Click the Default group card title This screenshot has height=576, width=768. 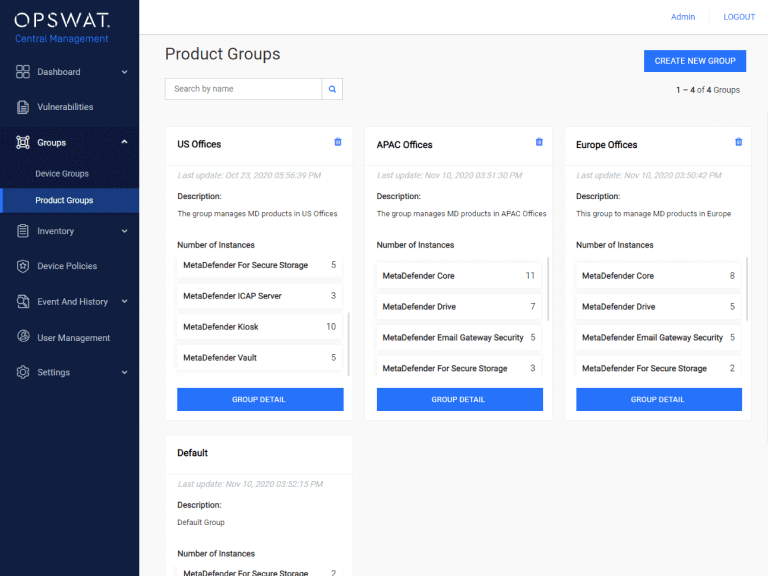tap(192, 453)
